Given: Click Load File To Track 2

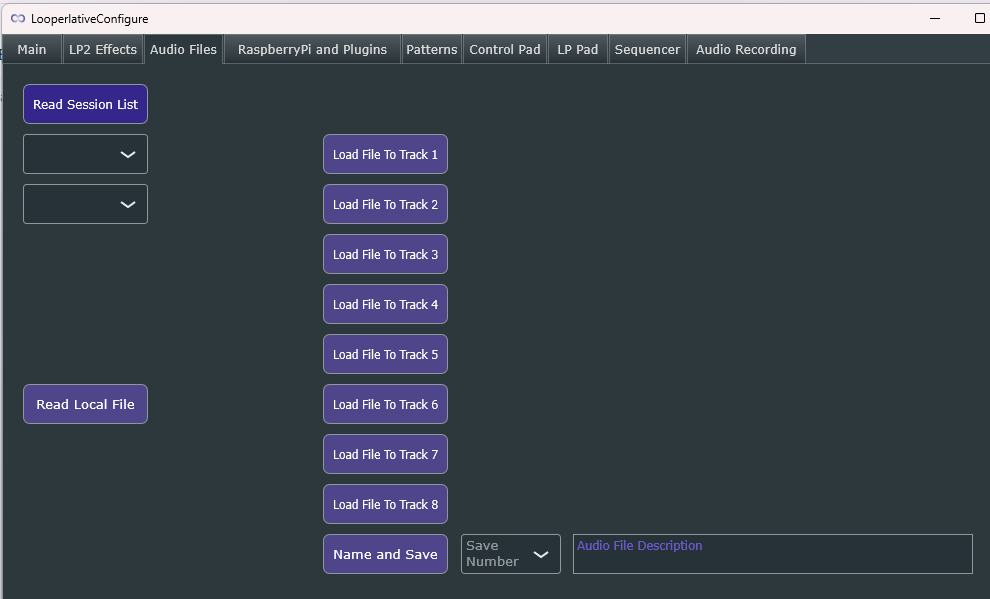Looking at the screenshot, I should pos(385,204).
